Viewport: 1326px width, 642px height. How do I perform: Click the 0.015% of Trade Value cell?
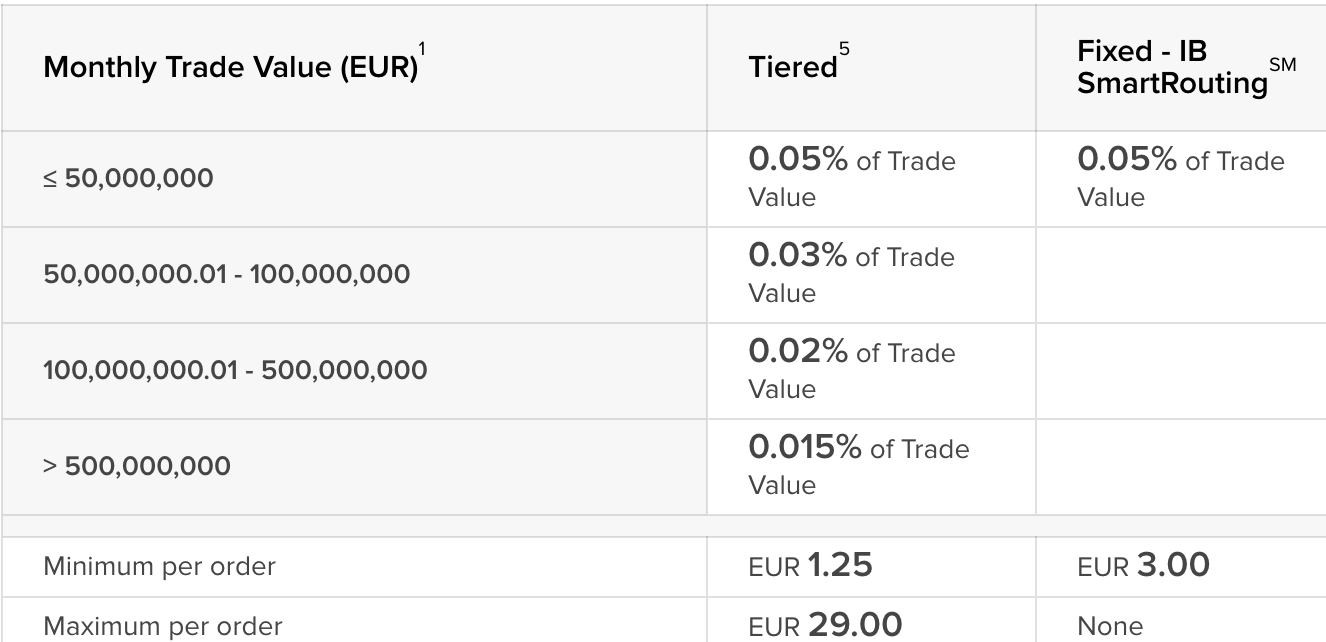(x=858, y=466)
